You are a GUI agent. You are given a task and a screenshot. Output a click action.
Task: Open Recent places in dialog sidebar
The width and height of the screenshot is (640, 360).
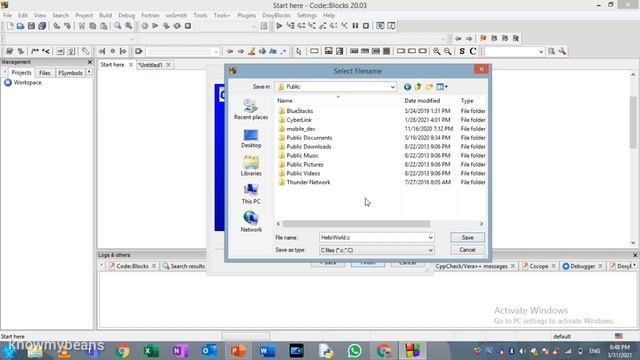[x=251, y=110]
